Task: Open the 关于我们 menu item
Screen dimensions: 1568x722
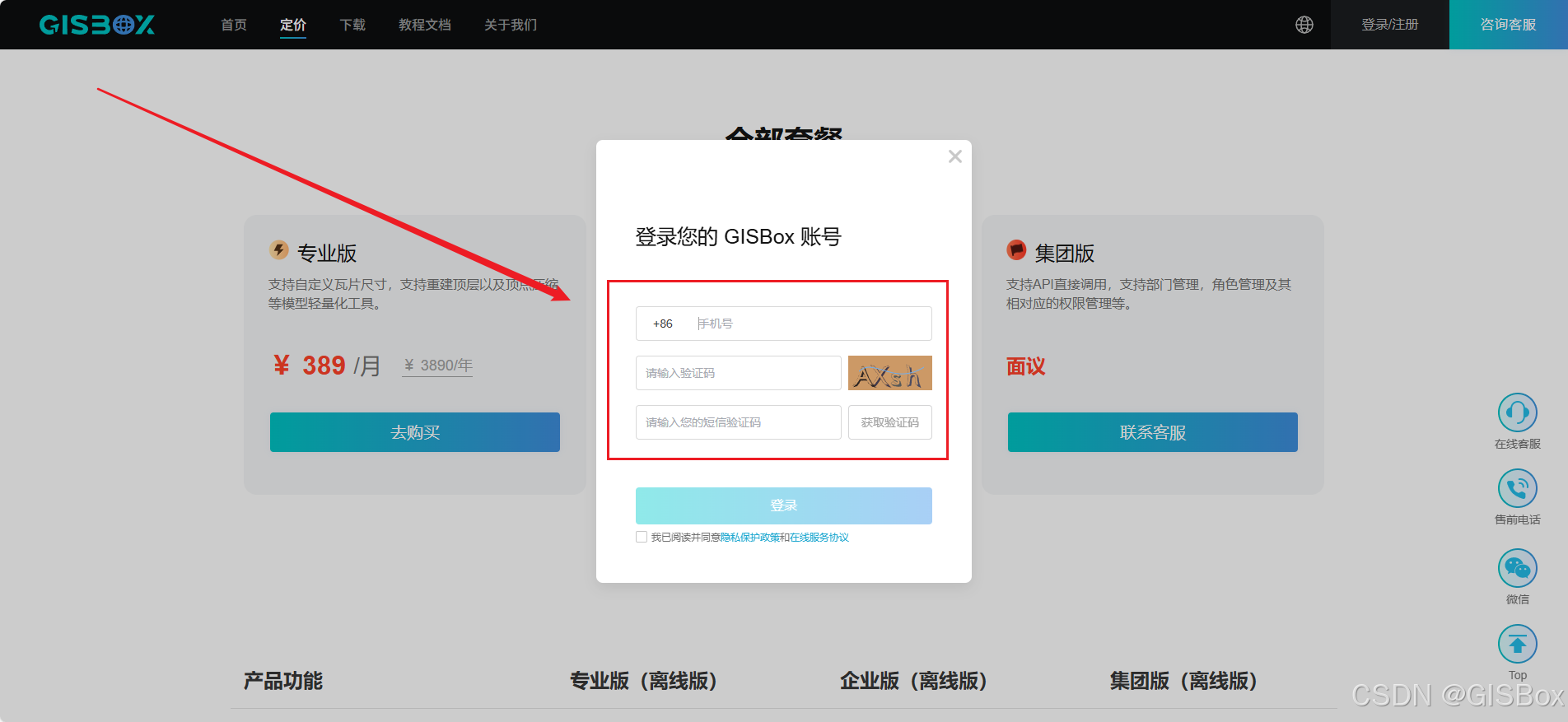Action: (x=511, y=25)
